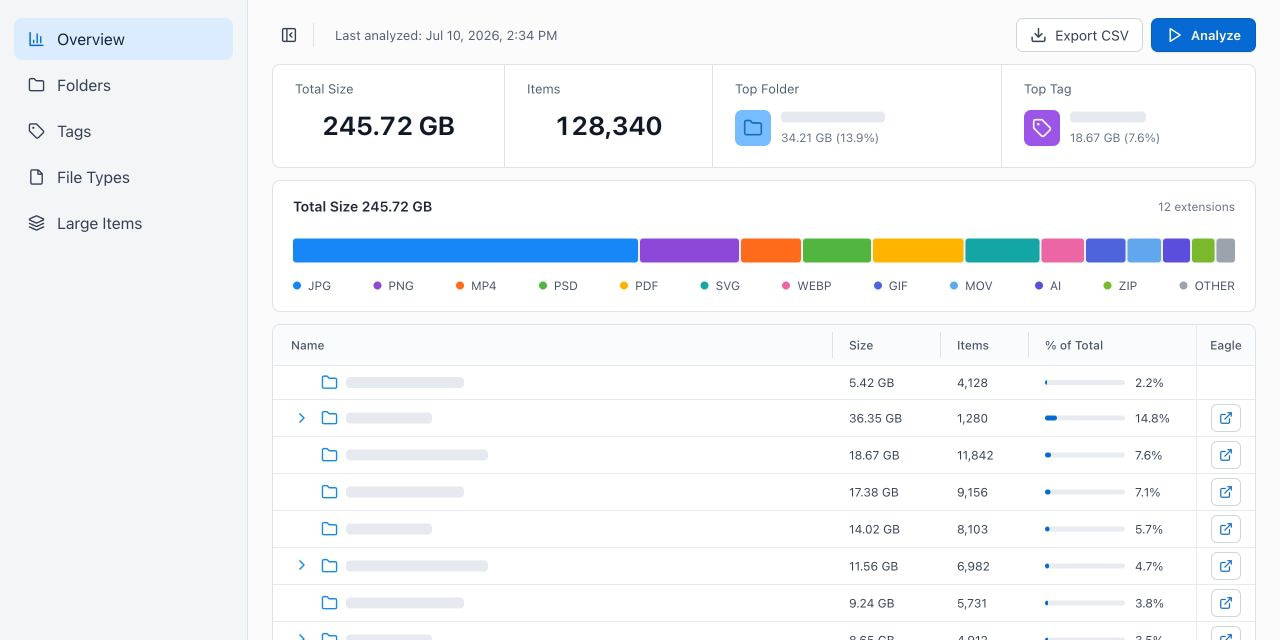Export the data as CSV
1280x640 pixels.
1079,35
